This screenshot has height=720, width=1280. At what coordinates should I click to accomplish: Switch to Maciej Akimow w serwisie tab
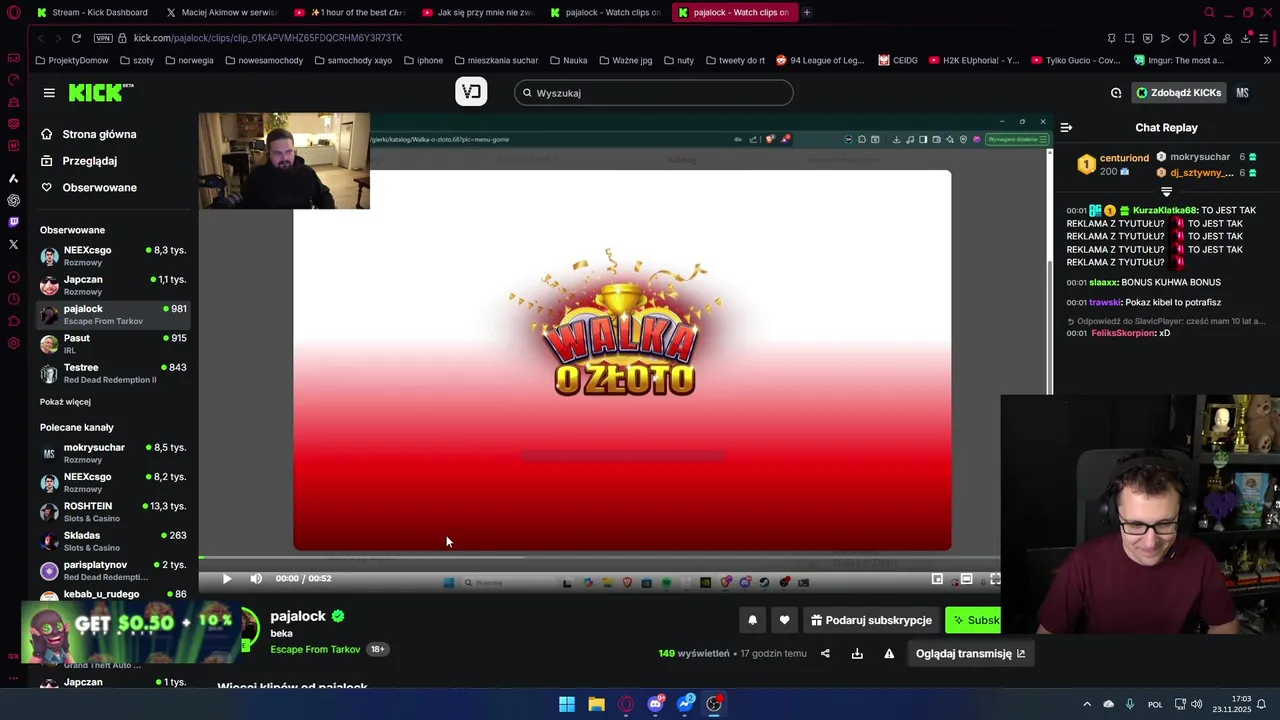222,12
